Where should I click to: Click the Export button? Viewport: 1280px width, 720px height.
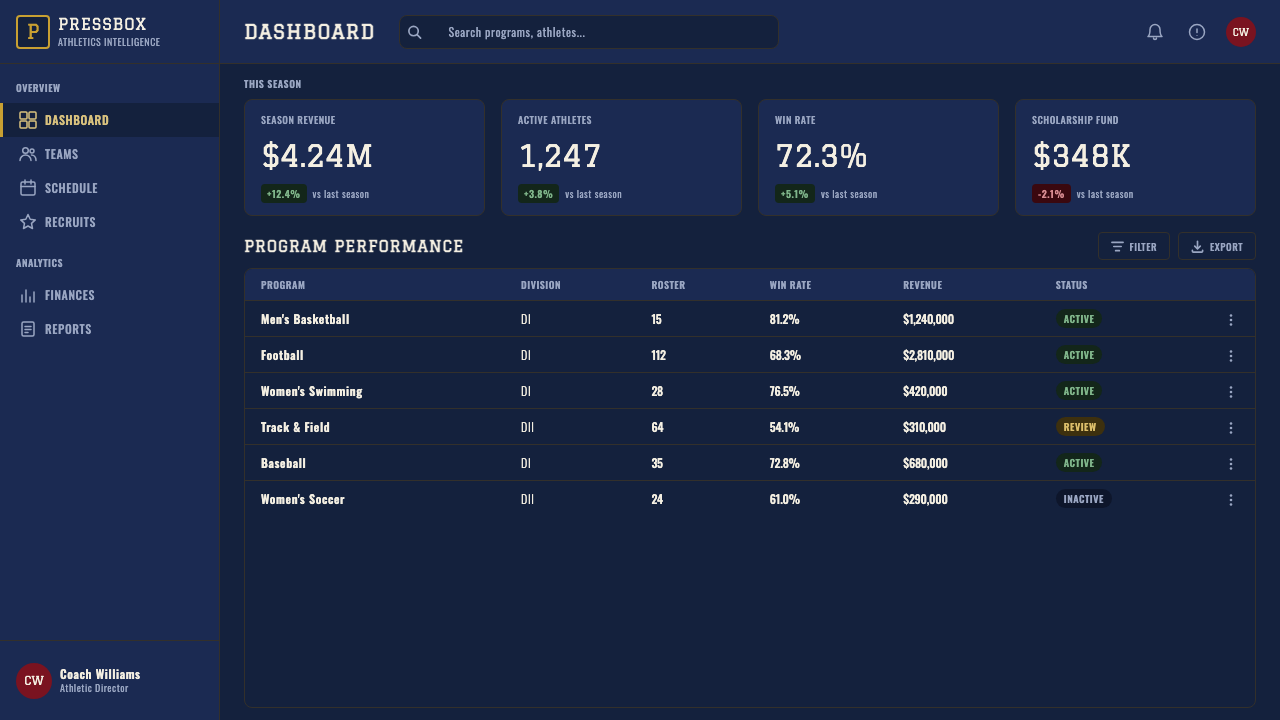(x=1217, y=246)
